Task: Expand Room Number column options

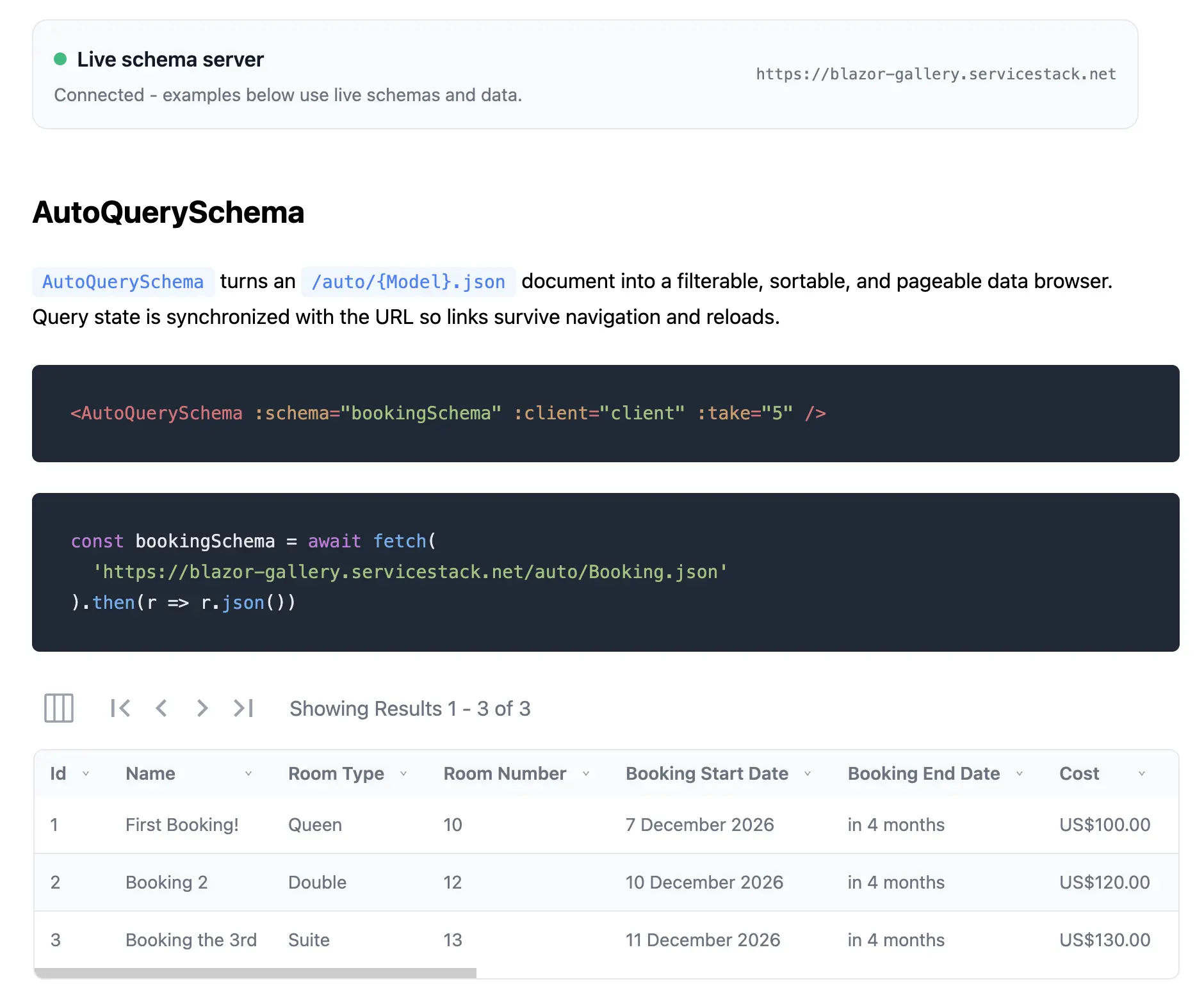Action: coord(586,773)
